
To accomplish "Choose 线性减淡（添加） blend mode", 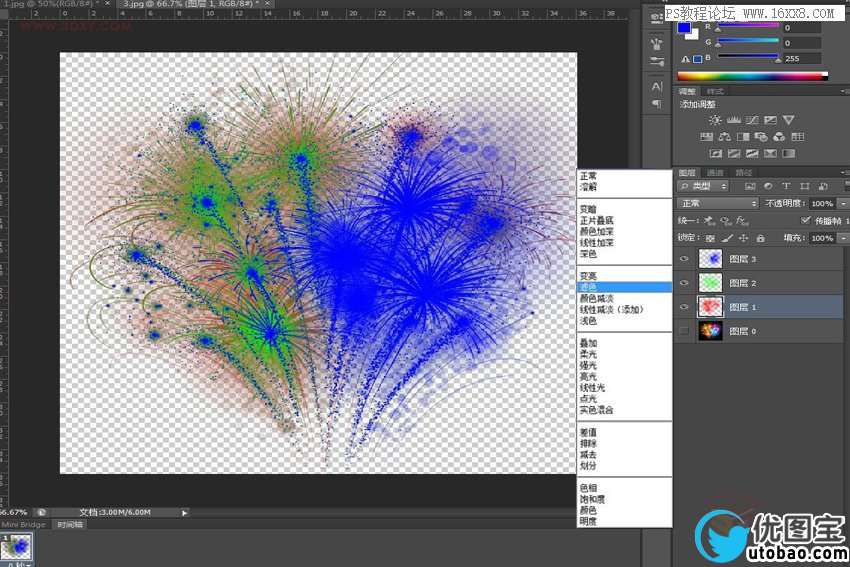I will point(624,310).
